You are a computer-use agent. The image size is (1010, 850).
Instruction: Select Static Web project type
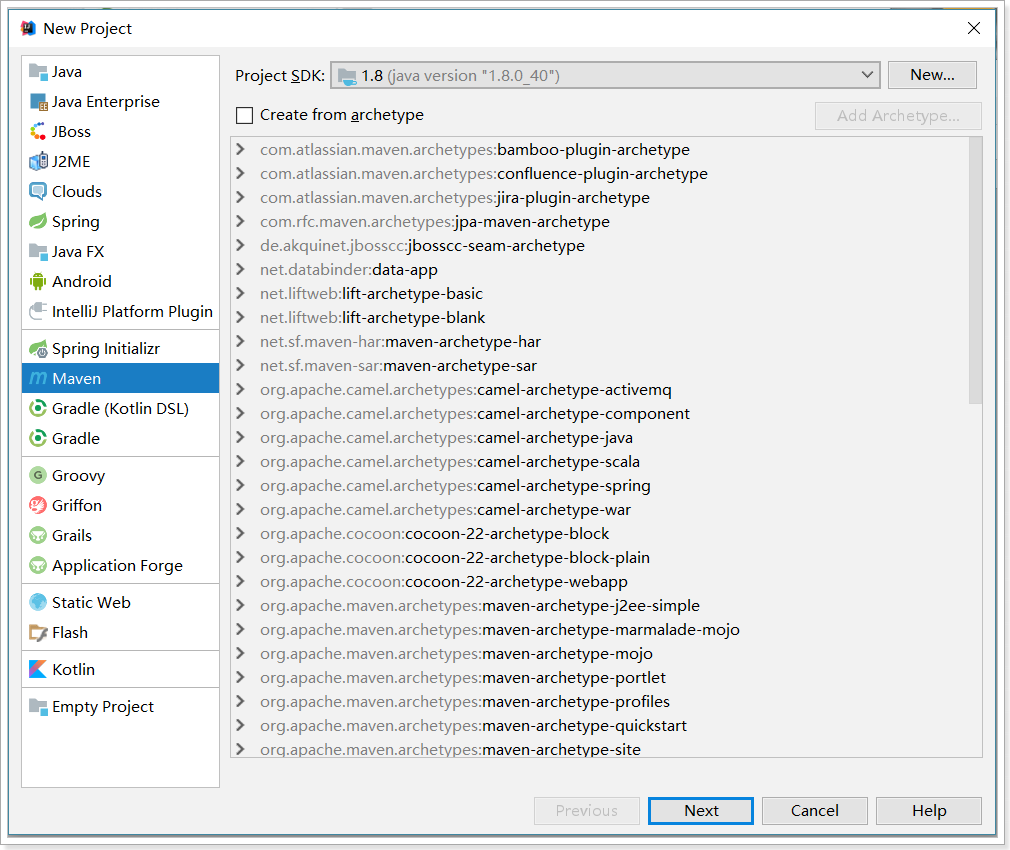120,603
